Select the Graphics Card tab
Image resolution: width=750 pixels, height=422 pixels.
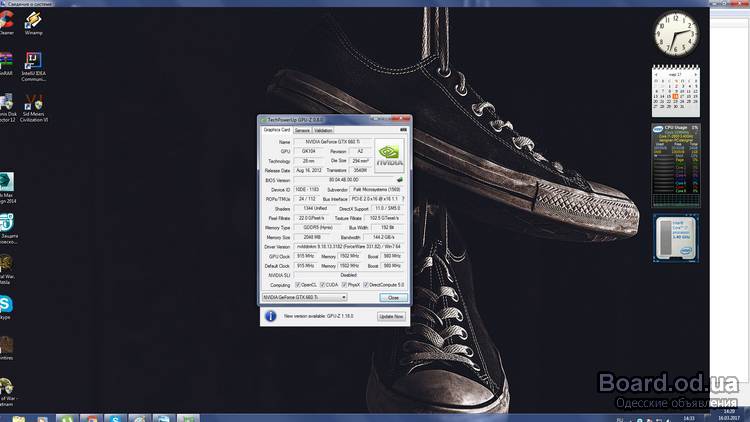click(x=276, y=130)
